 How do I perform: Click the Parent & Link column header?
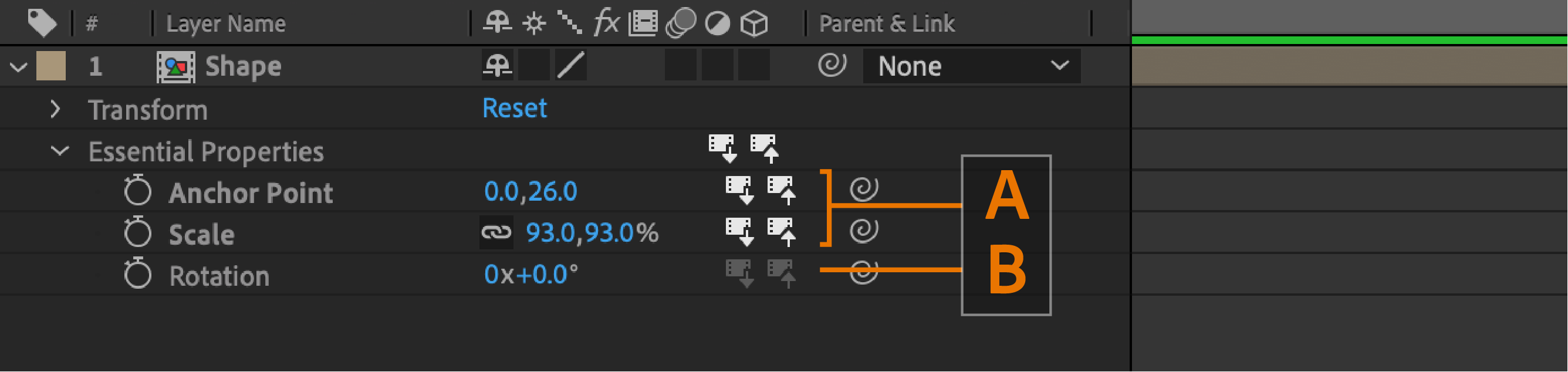pyautogui.click(x=887, y=23)
